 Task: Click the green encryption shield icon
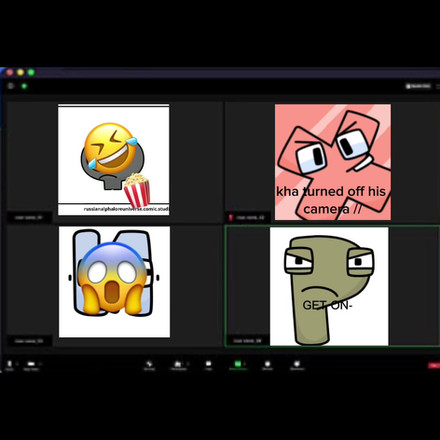pyautogui.click(x=24, y=86)
